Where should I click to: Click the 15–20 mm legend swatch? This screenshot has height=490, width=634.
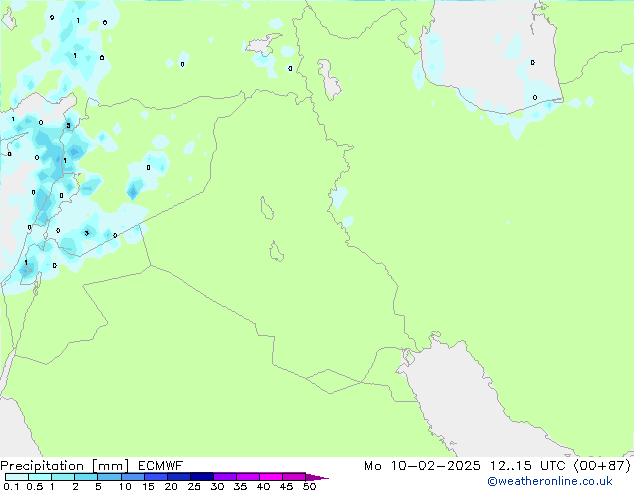coord(156,477)
